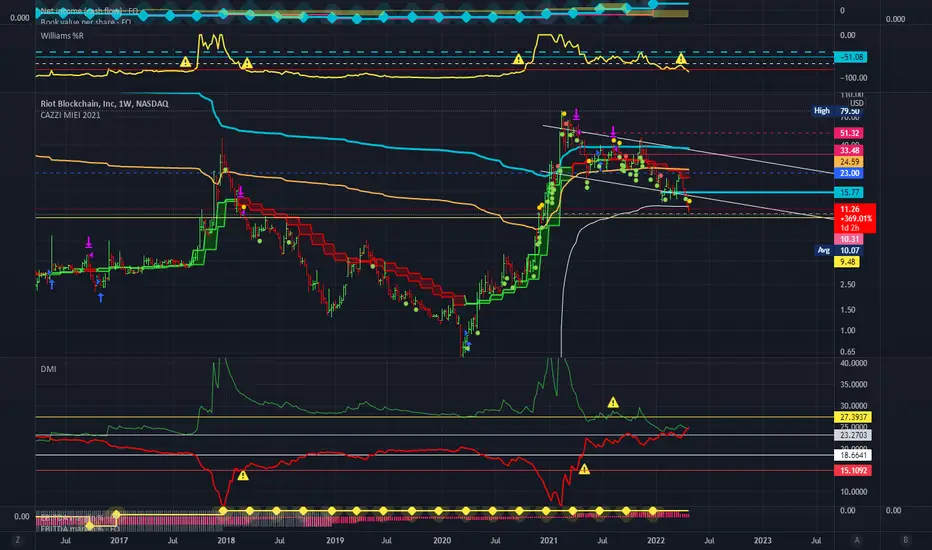This screenshot has width=932, height=550.
Task: Click the red 15.1092 DMI label
Action: (854, 470)
